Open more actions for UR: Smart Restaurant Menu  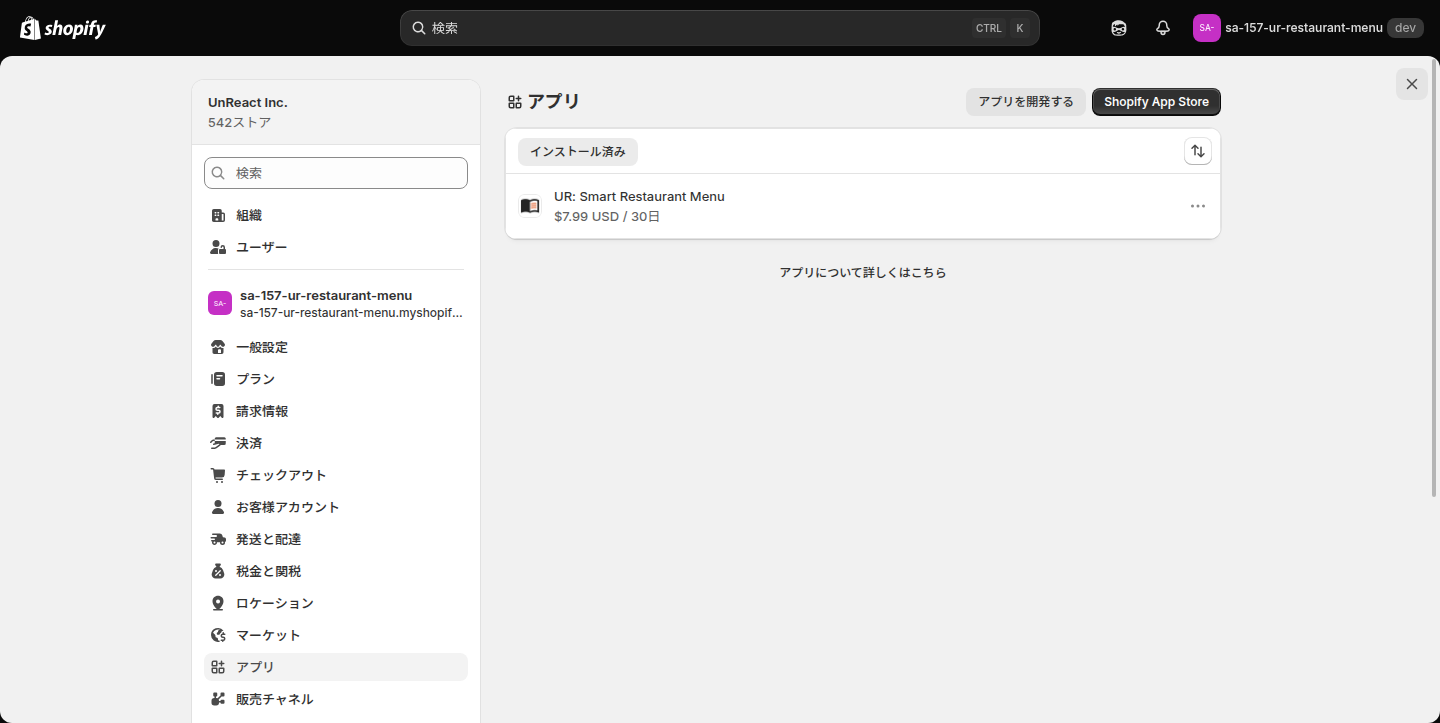pyautogui.click(x=1198, y=206)
